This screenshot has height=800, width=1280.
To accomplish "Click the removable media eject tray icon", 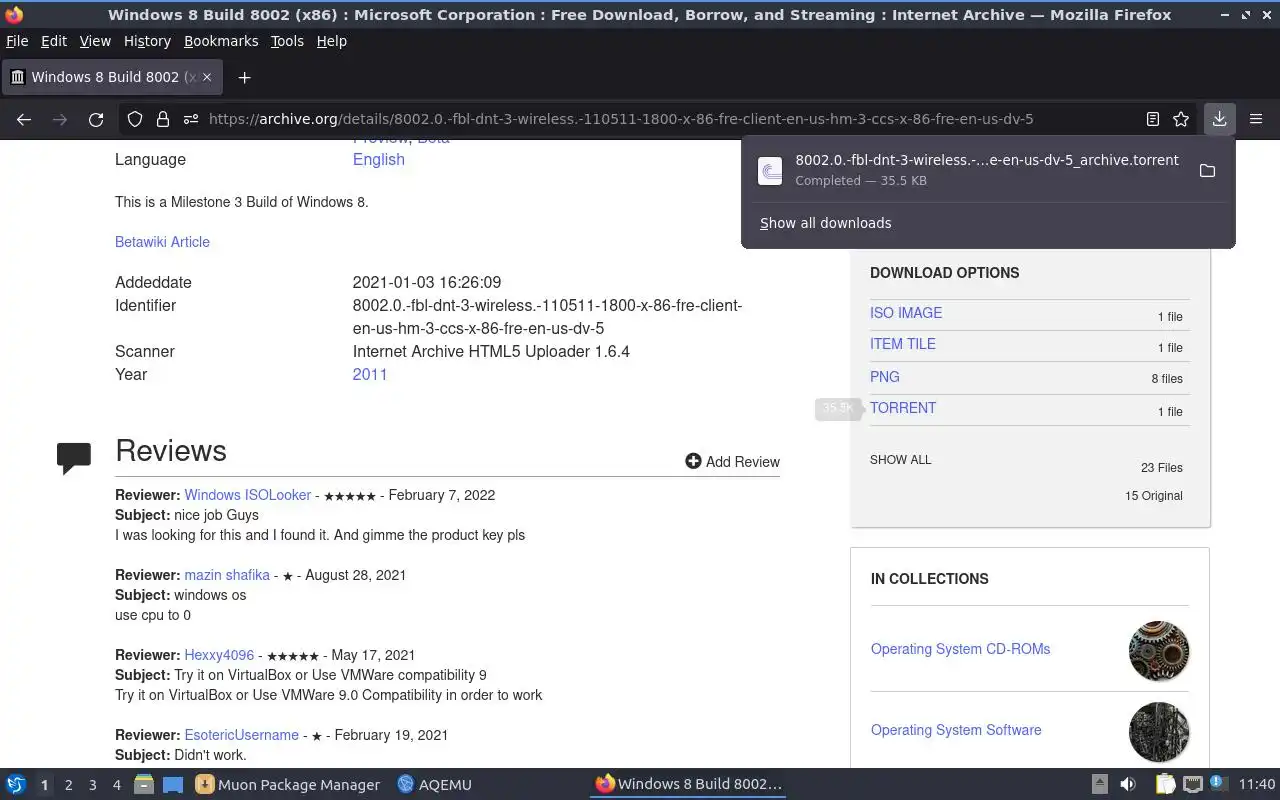I will pyautogui.click(x=1099, y=784).
